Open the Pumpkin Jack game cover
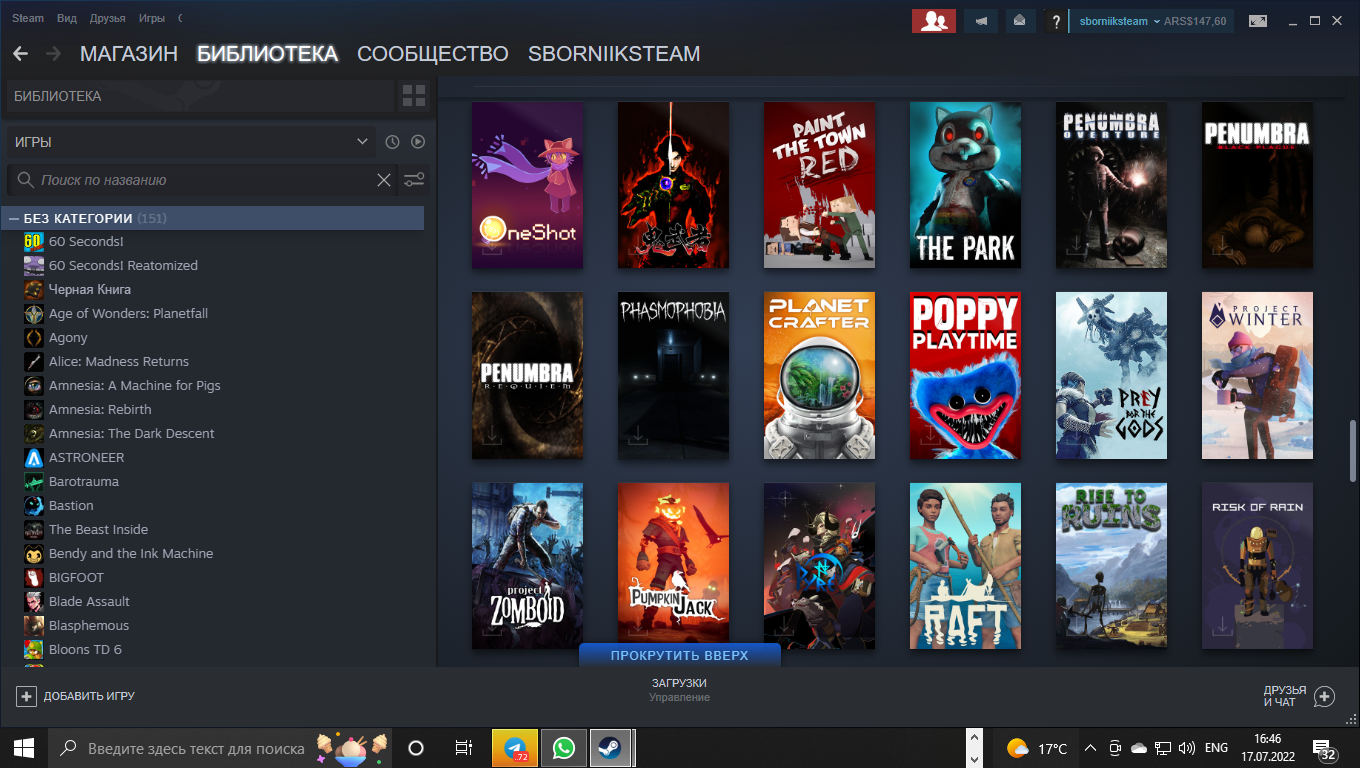 (x=673, y=566)
